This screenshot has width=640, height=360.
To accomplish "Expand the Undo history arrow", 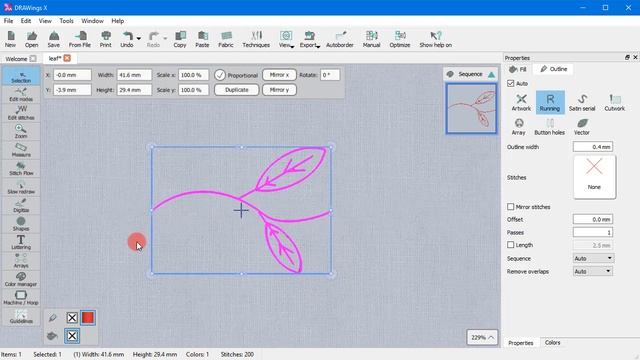I will pyautogui.click(x=139, y=38).
